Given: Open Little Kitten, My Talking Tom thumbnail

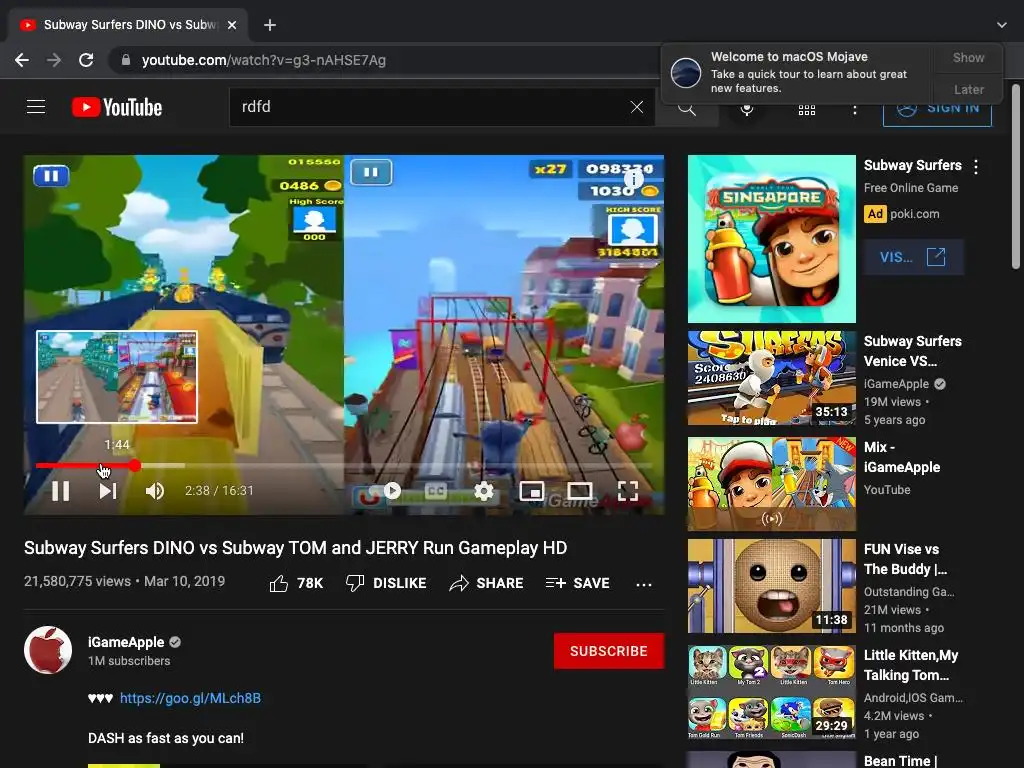Looking at the screenshot, I should (771, 692).
